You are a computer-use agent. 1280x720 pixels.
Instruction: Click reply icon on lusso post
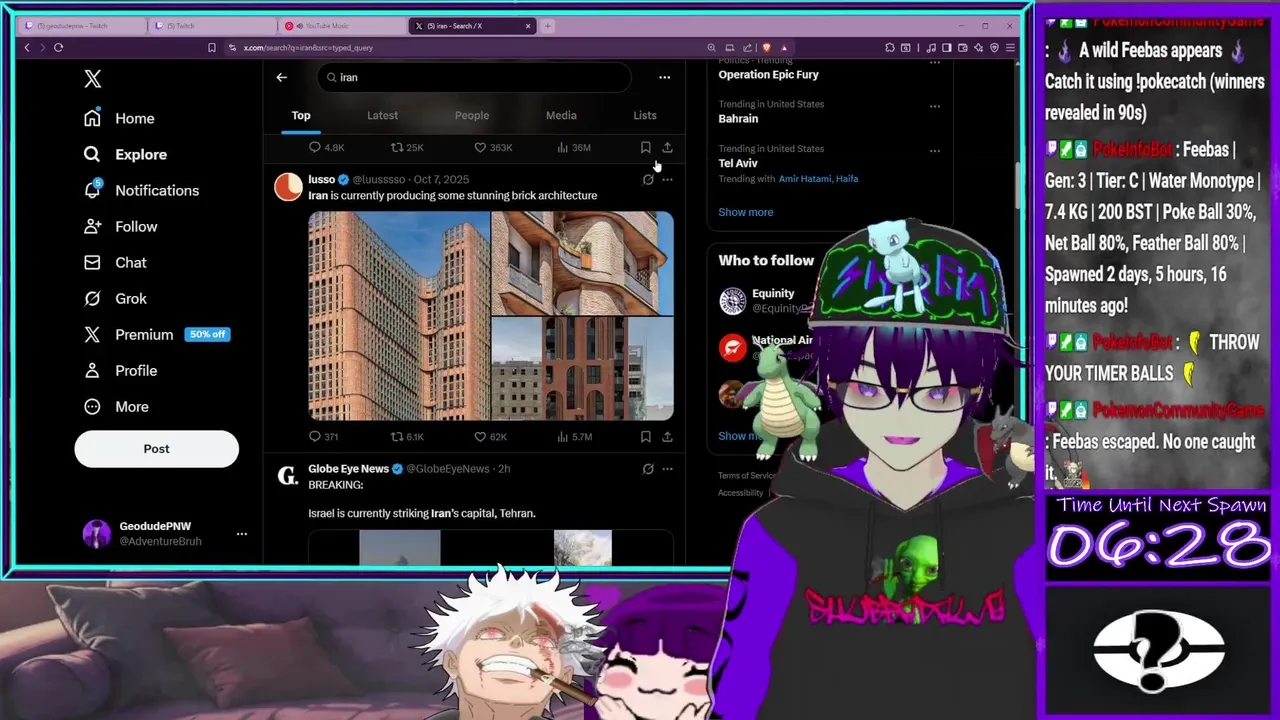(x=315, y=437)
